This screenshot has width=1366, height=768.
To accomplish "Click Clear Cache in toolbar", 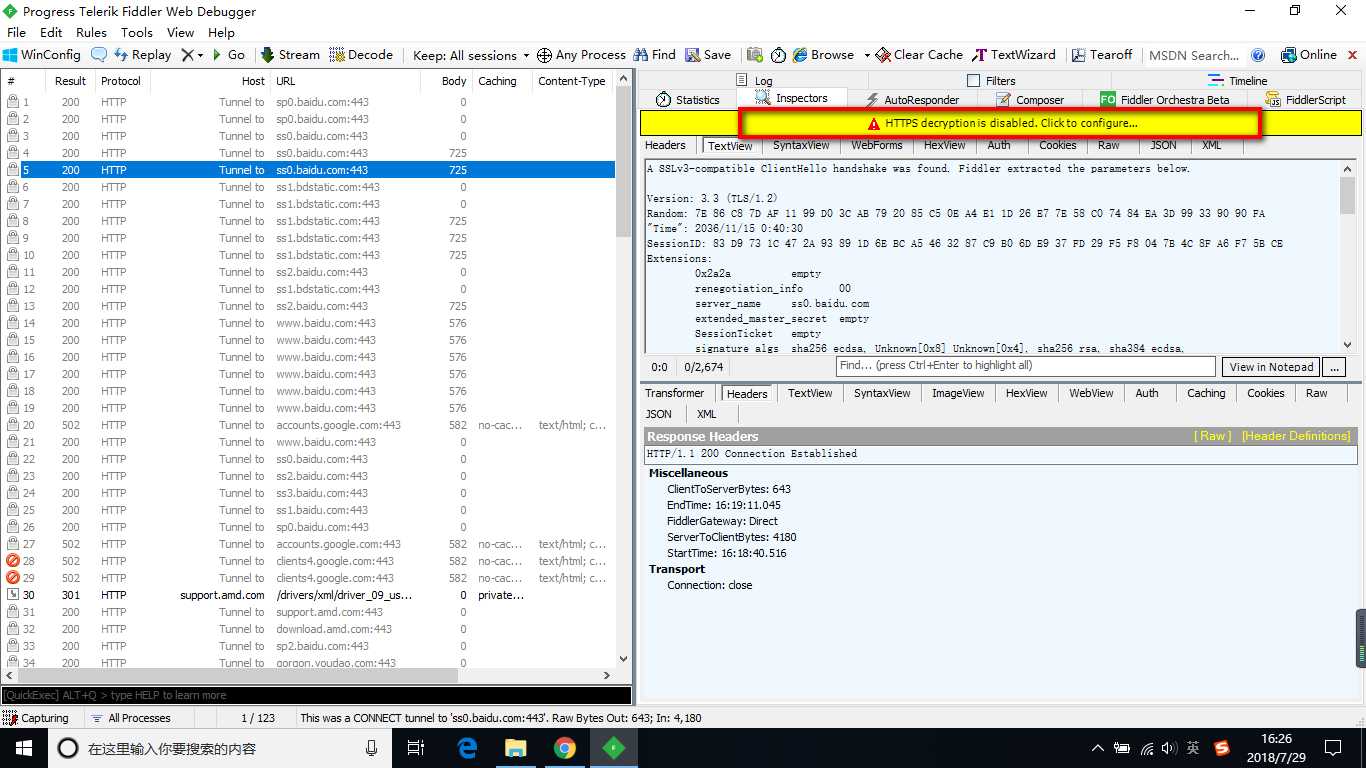I will pyautogui.click(x=919, y=55).
